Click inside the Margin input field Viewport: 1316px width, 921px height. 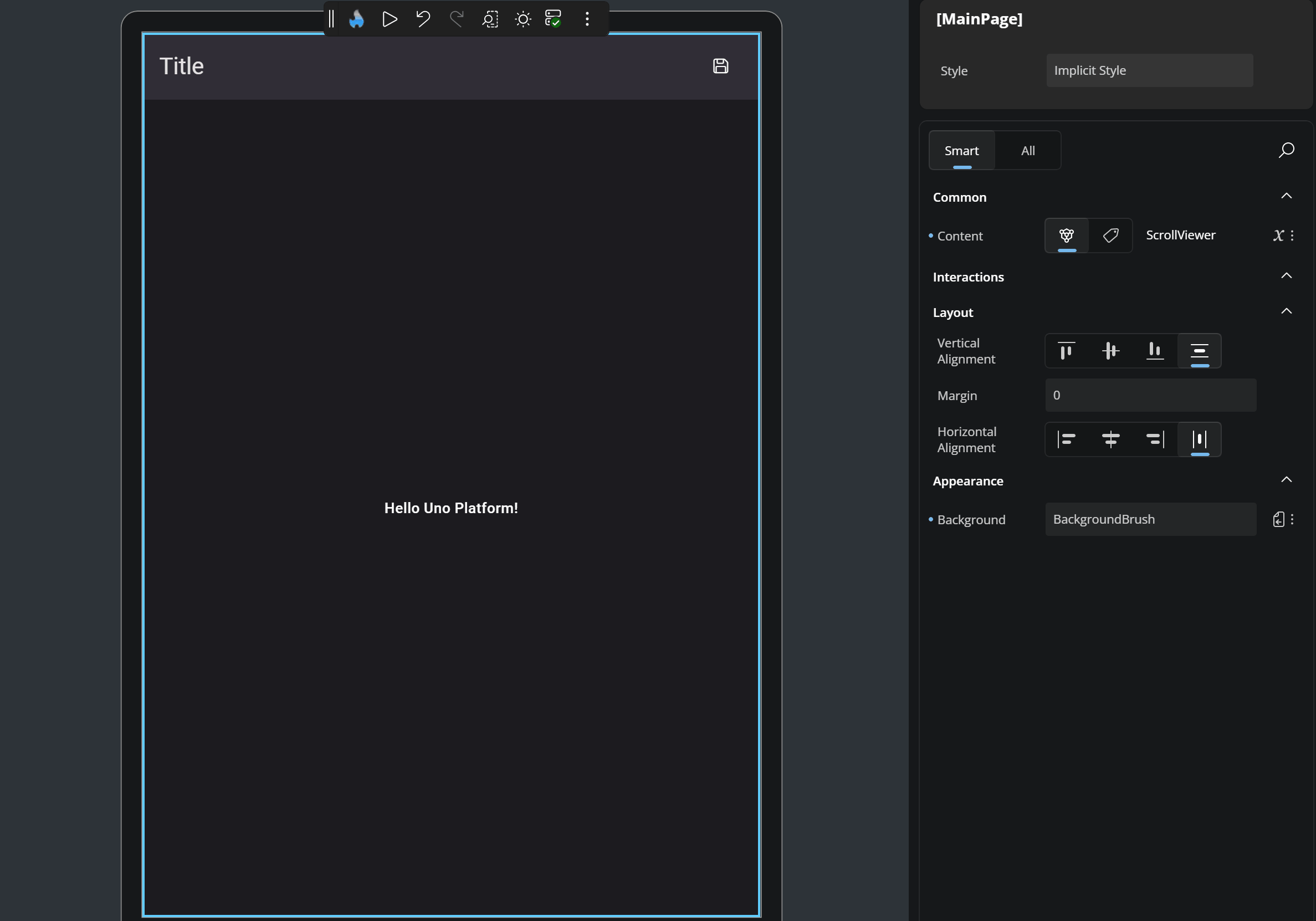(1149, 395)
